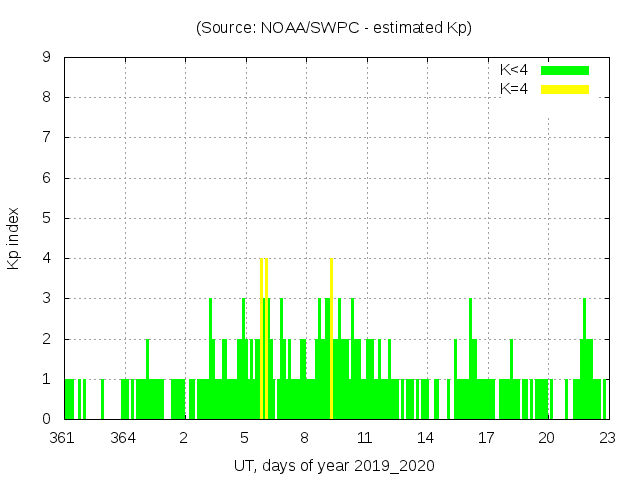Click the x-axis tick label 20

point(546,438)
